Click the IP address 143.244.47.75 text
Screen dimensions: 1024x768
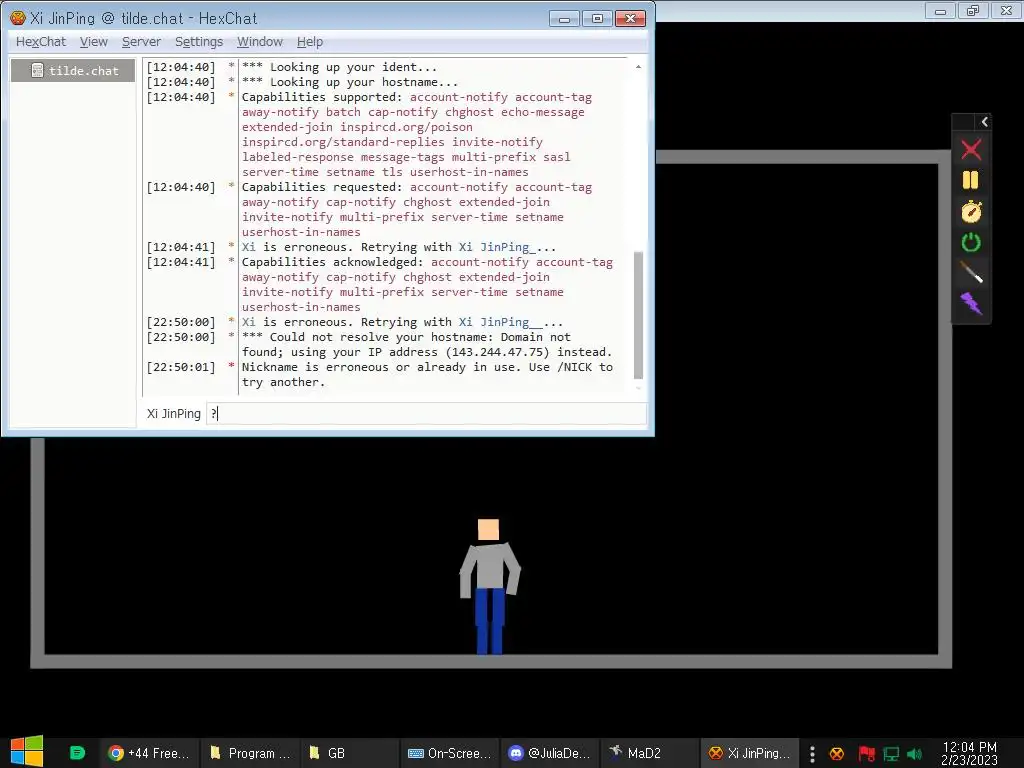[497, 352]
